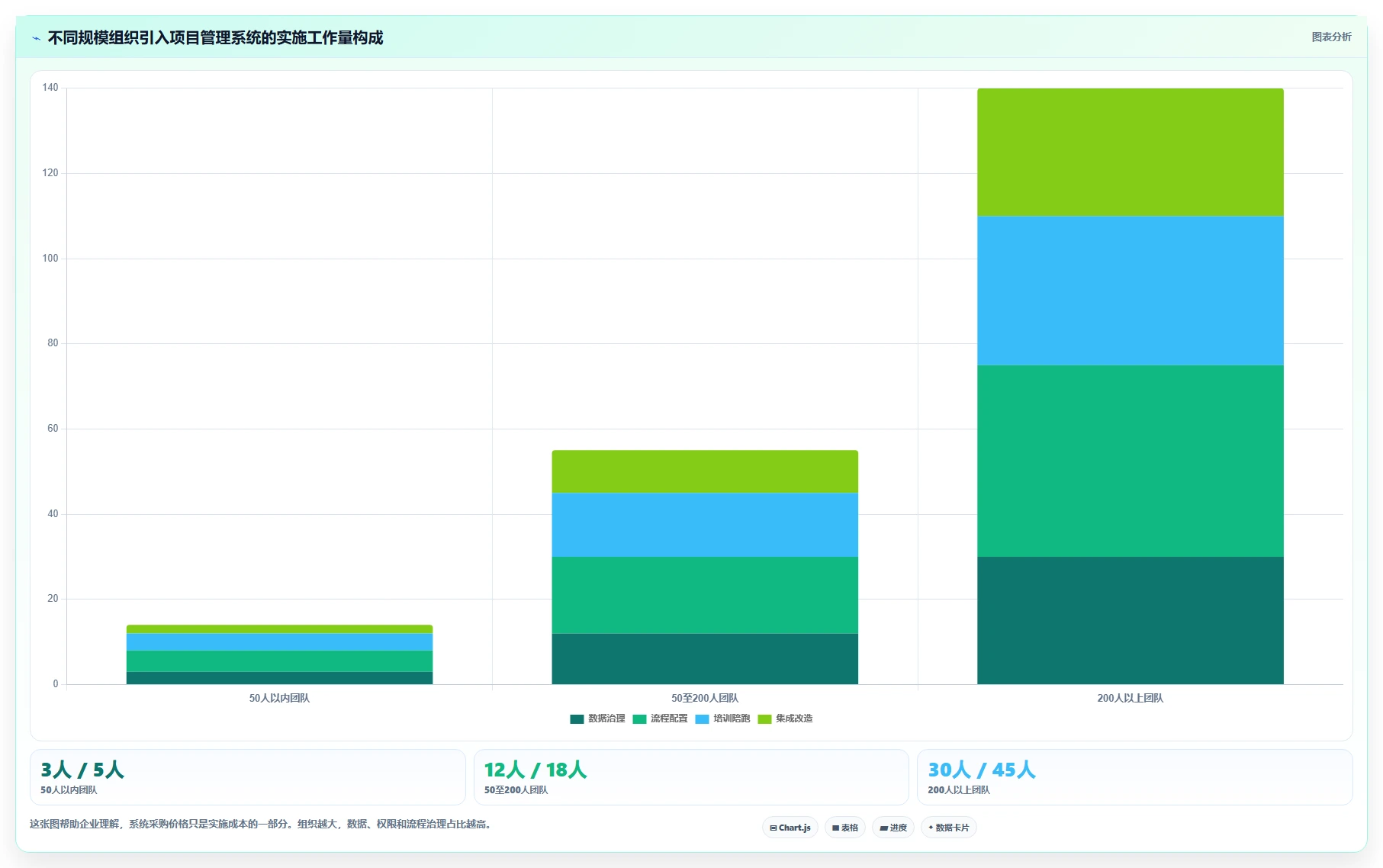The image size is (1383, 868).
Task: Click the 200人以上团队 x-axis label
Action: 1130,698
